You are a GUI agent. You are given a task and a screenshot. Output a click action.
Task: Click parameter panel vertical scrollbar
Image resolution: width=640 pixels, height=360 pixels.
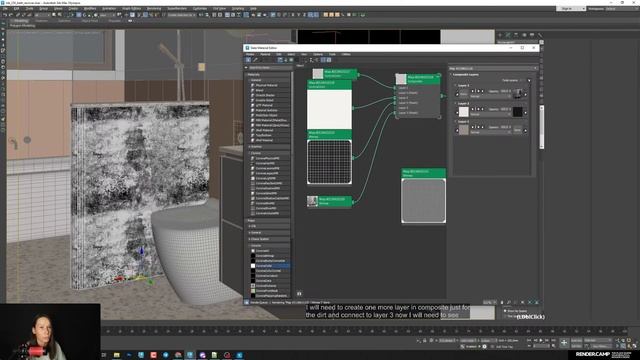(542, 127)
